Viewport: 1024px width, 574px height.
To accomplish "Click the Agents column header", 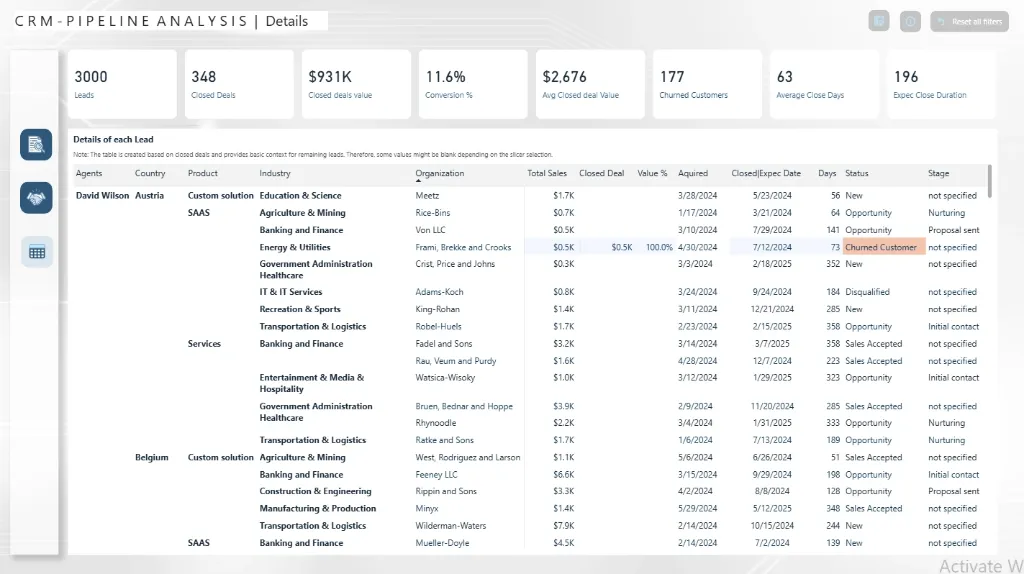I will [89, 173].
